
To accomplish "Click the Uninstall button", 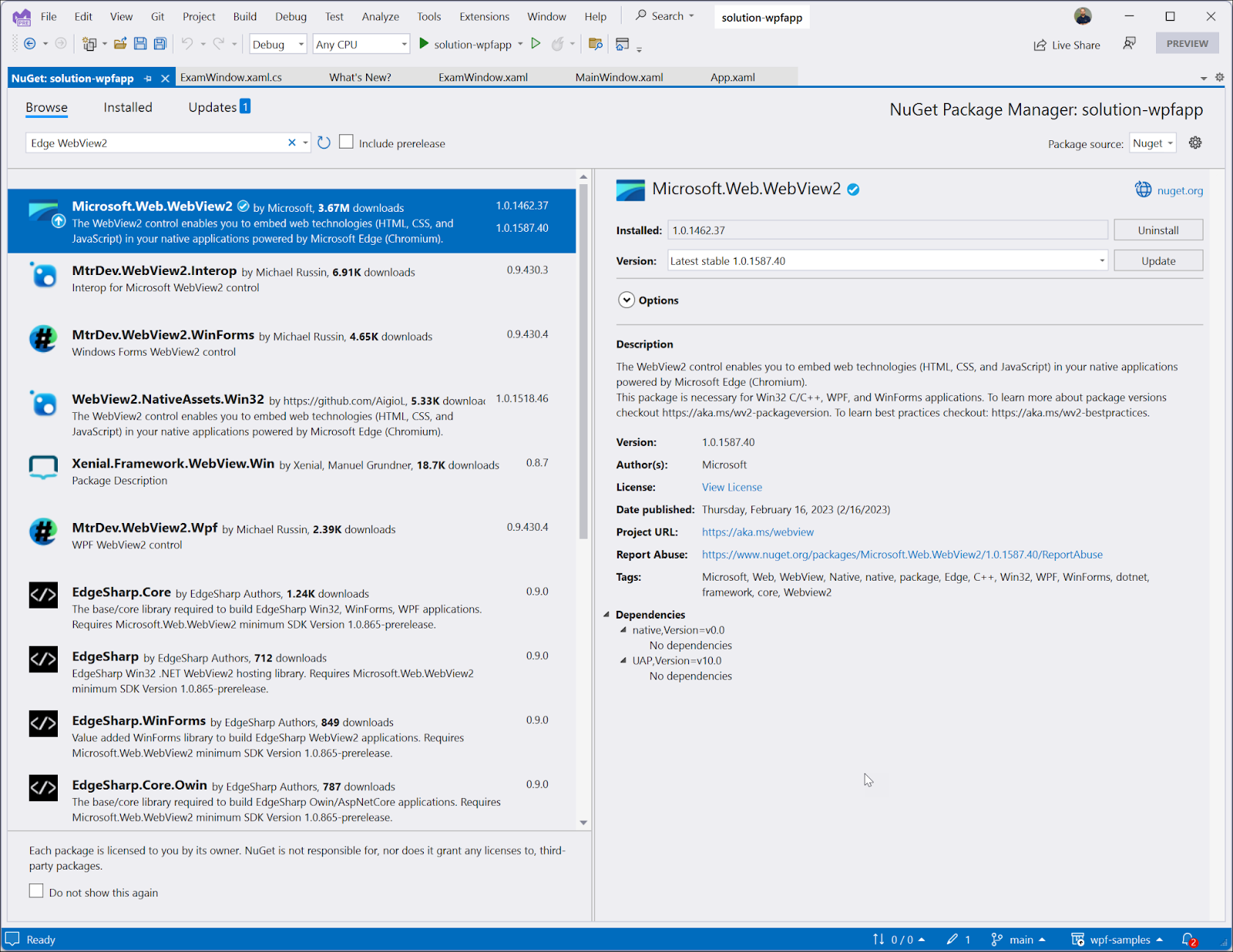I will (1158, 230).
